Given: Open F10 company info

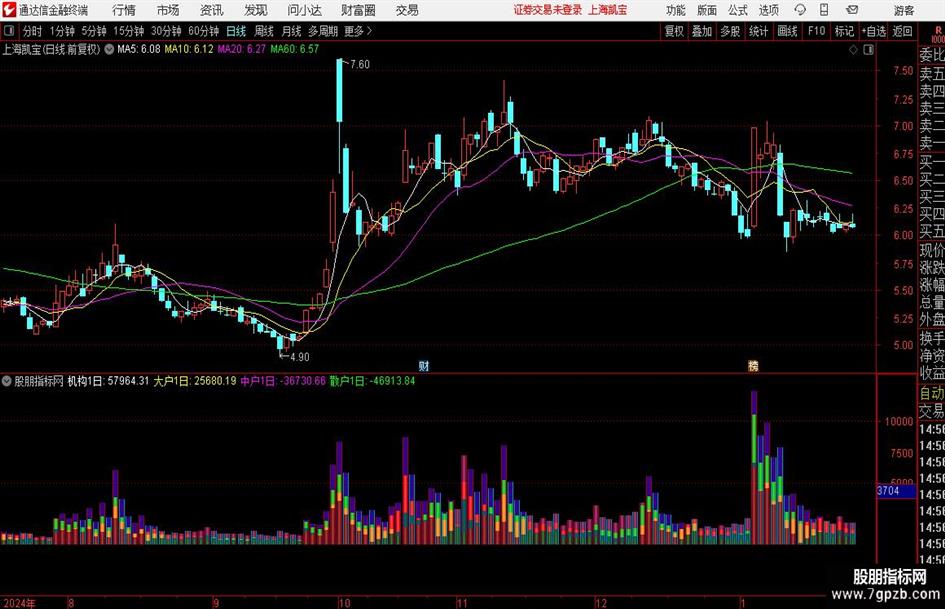Looking at the screenshot, I should (817, 31).
